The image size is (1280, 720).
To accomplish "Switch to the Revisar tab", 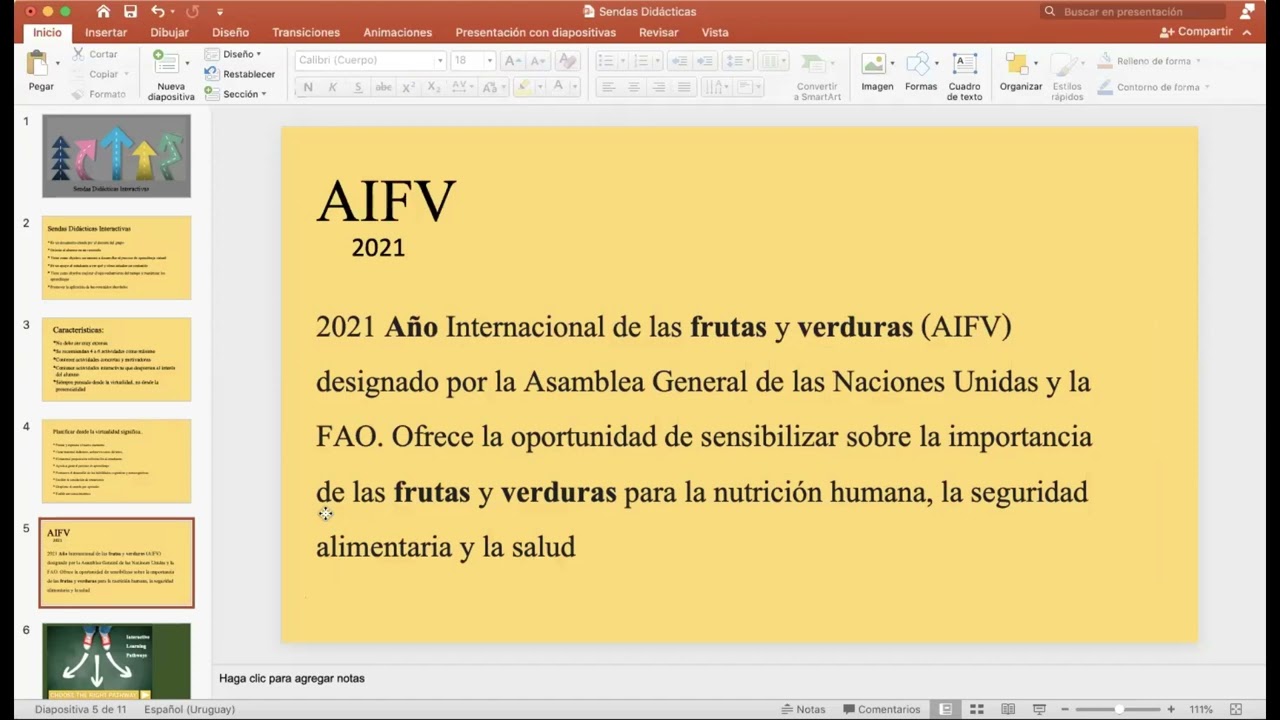I will click(659, 32).
